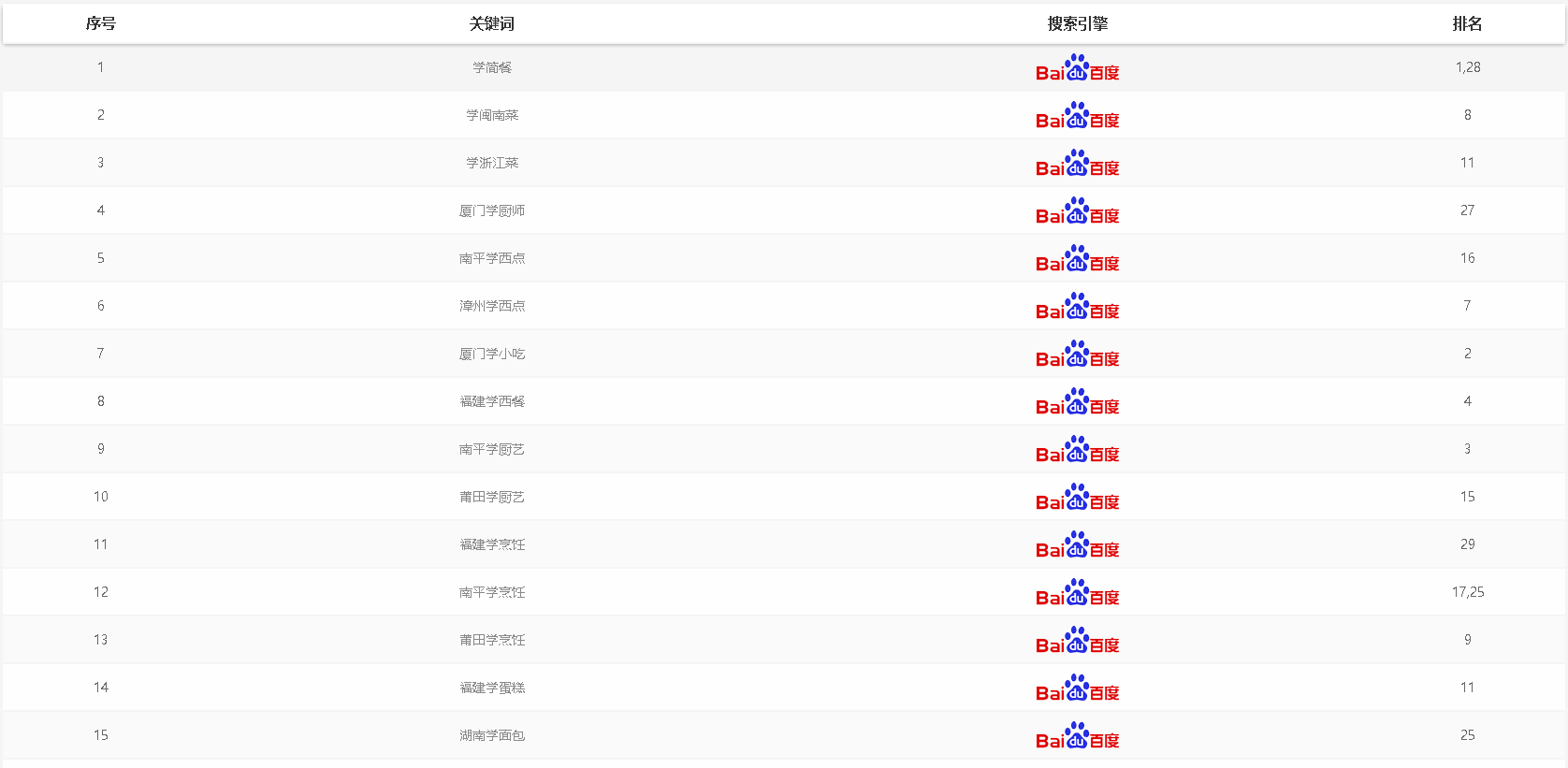Click the ranking value 1,28
The image size is (1568, 768).
tap(1468, 67)
